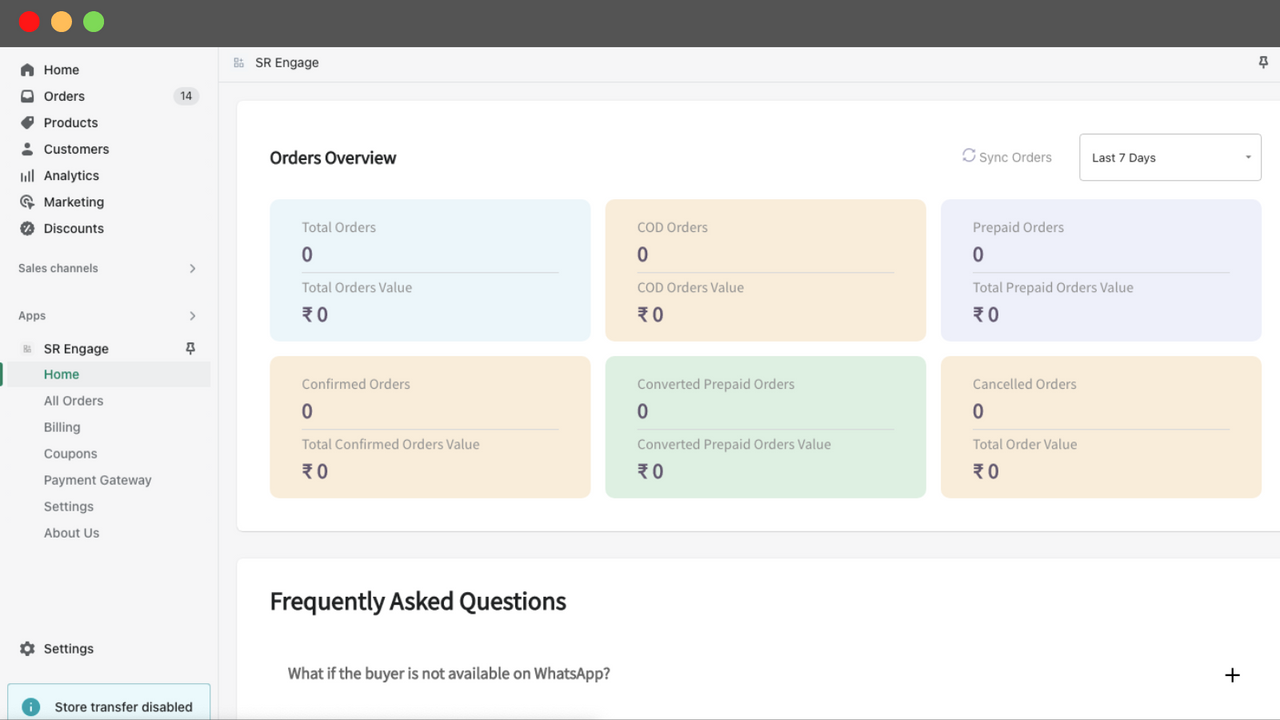
Task: Click the Prepaid Orders card
Action: (x=1101, y=270)
